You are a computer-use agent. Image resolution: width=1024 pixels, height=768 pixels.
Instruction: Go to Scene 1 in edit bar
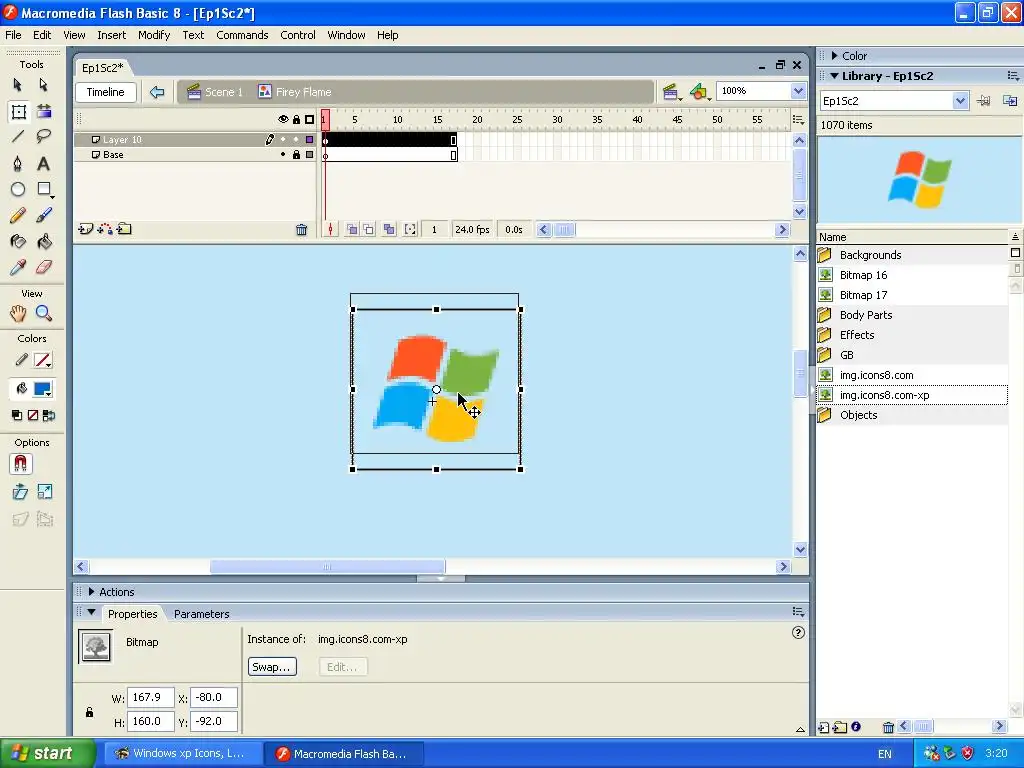pos(215,92)
